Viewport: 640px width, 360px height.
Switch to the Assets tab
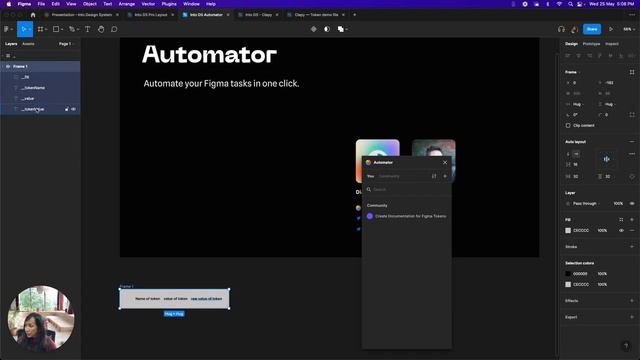pos(28,44)
